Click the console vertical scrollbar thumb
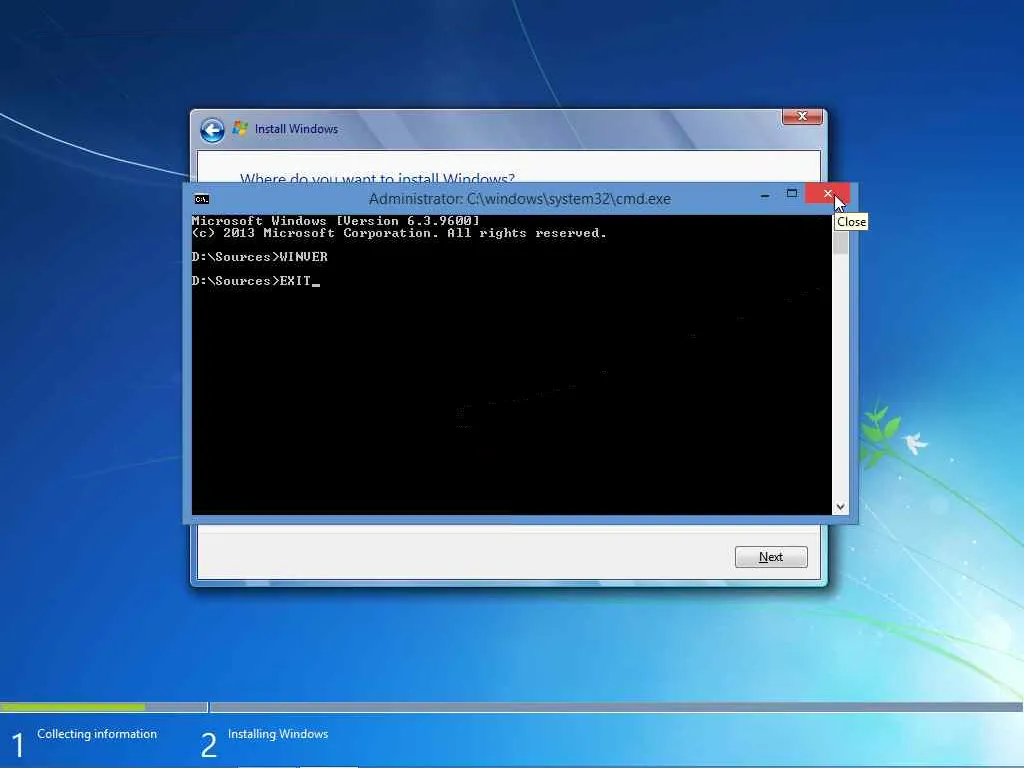 pos(840,242)
